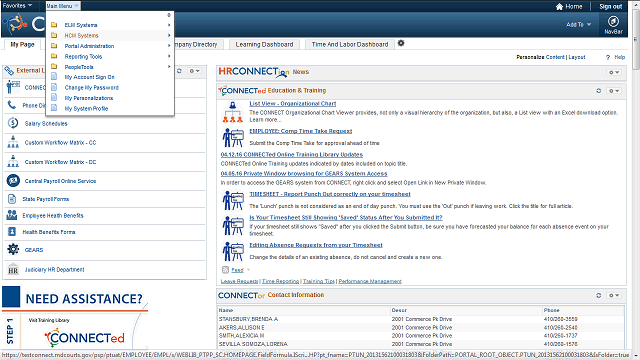Viewport: 640px width, 360px height.
Task: Select STANSBURY,BRENDA A contact row
Action: pyautogui.click(x=420, y=319)
